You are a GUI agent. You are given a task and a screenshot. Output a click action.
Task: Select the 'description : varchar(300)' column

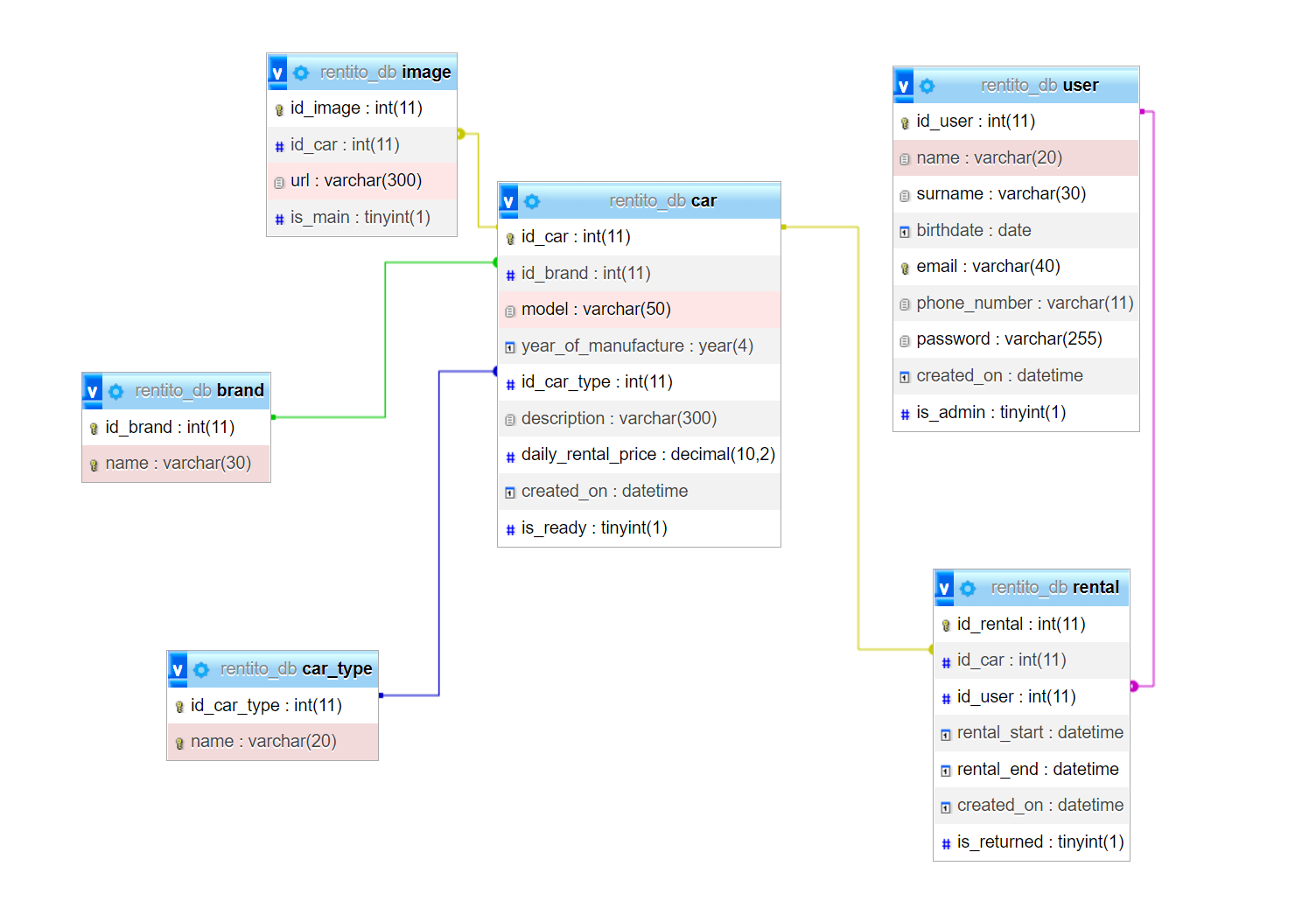(639, 418)
